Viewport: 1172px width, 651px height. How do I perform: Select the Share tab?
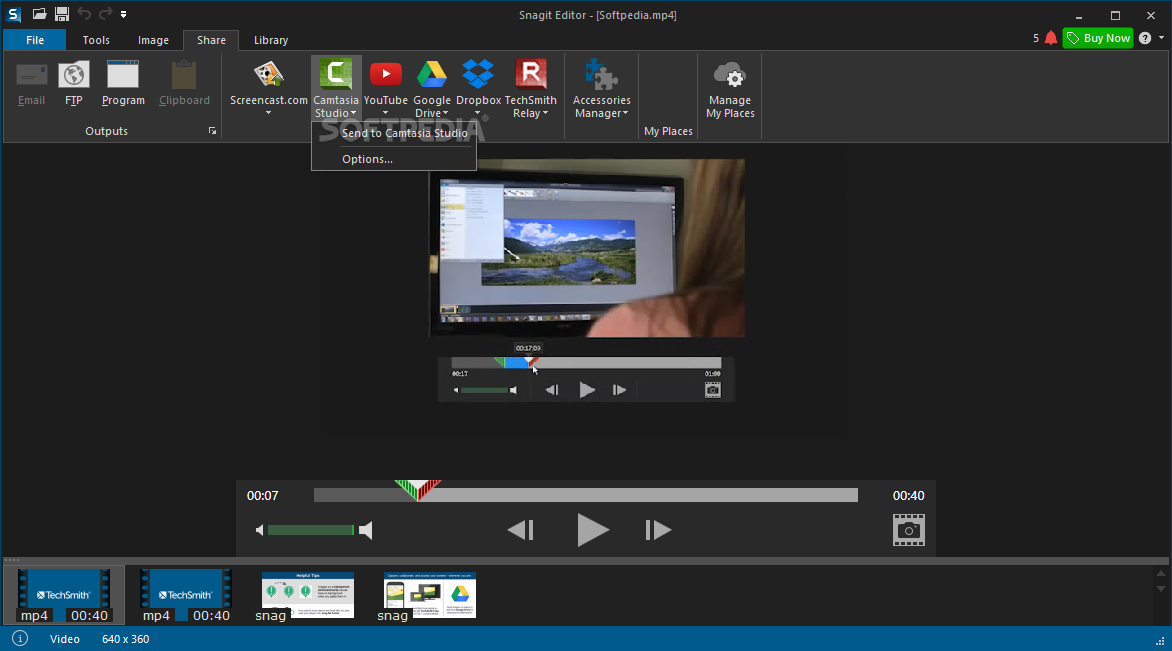(x=211, y=40)
